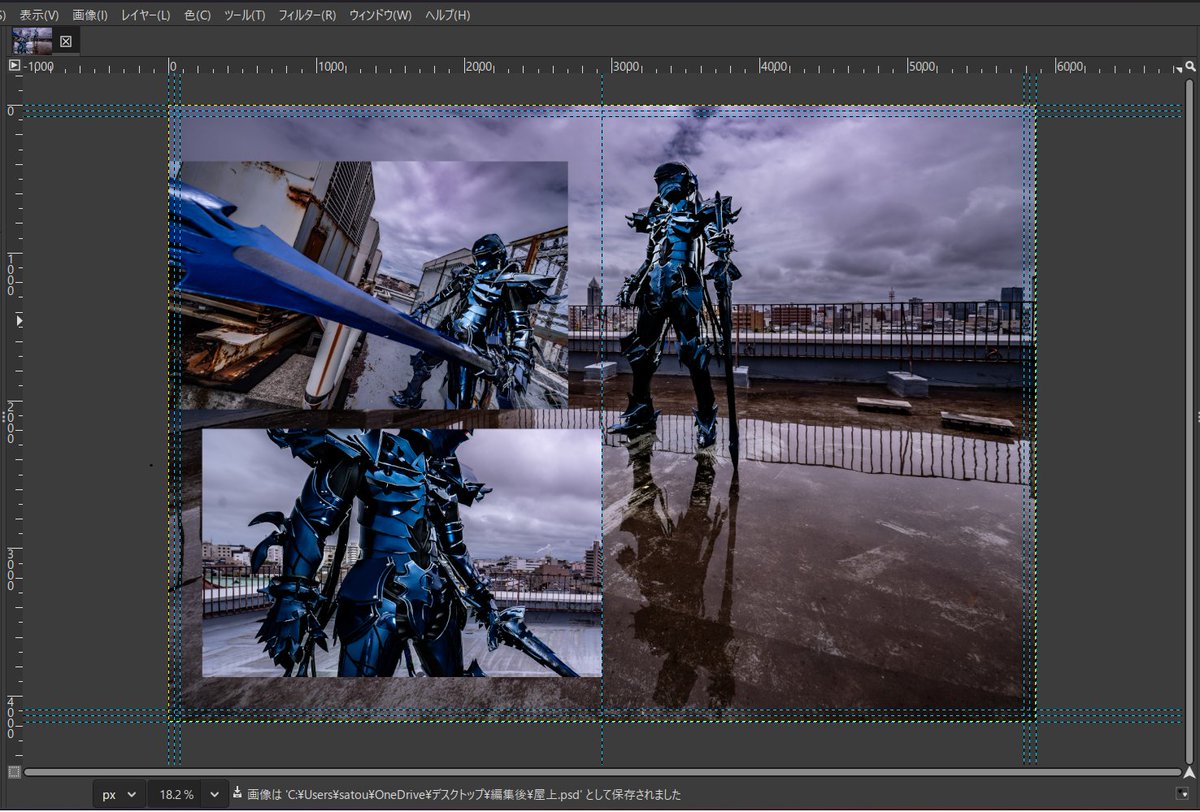Expand the zoom level dropdown arrow
This screenshot has width=1200, height=812.
tap(214, 795)
